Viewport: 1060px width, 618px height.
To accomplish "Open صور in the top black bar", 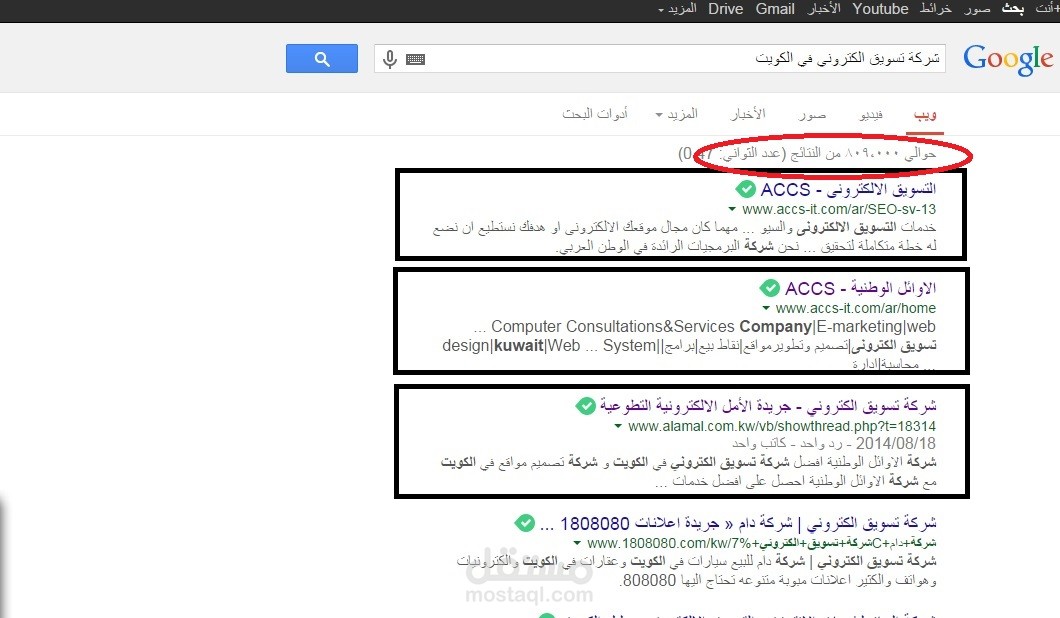I will pos(978,9).
